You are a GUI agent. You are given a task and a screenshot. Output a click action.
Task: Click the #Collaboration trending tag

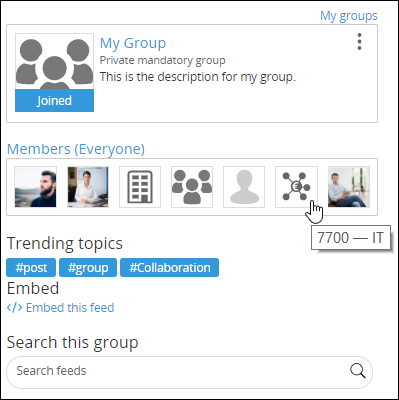coord(170,268)
